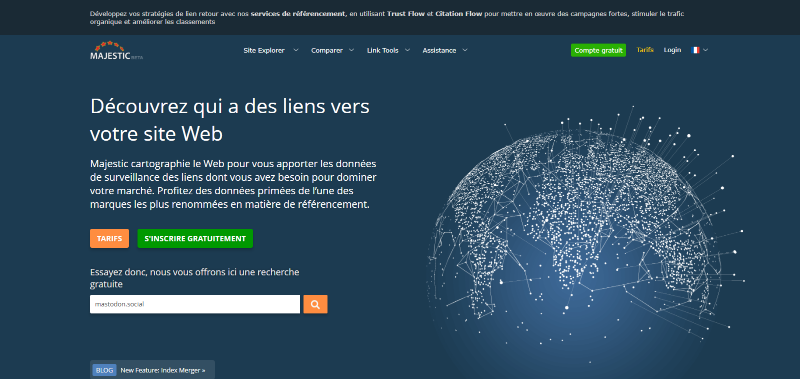This screenshot has width=800, height=379.
Task: Open the Site Explorer menu
Action: [264, 50]
